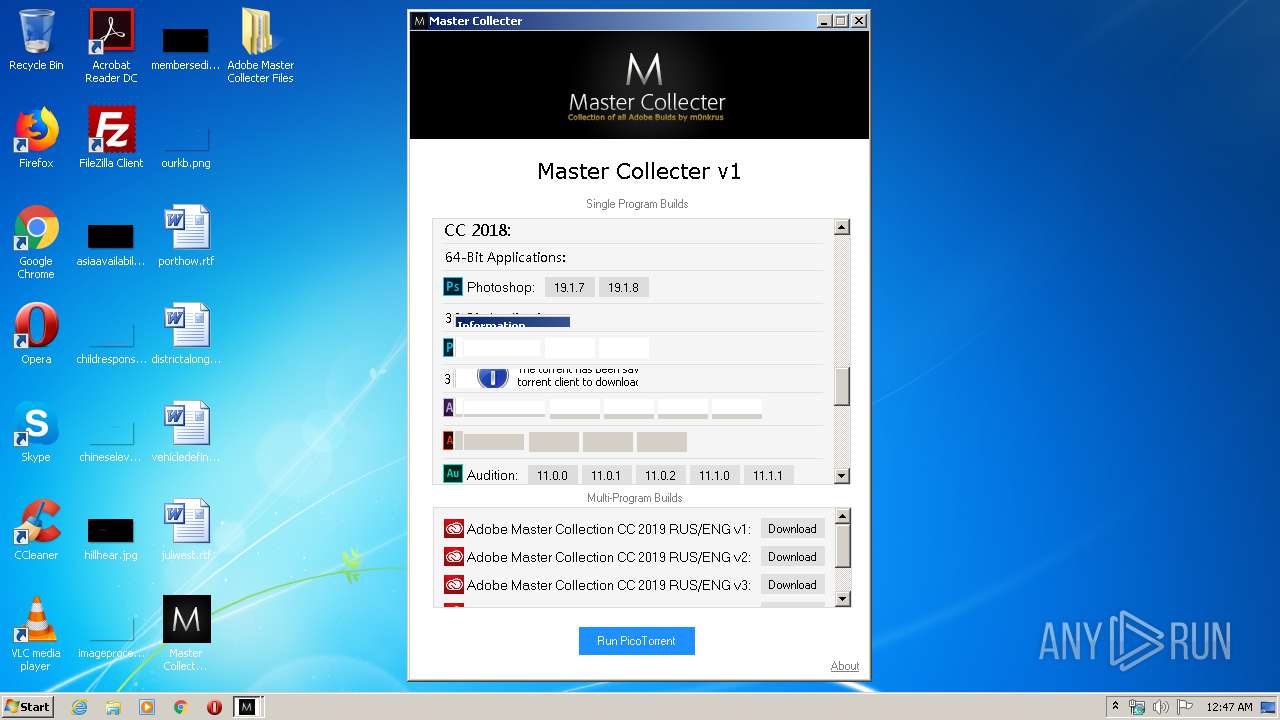The width and height of the screenshot is (1280, 720).
Task: Click 'CC 2018:' heading text
Action: [477, 231]
